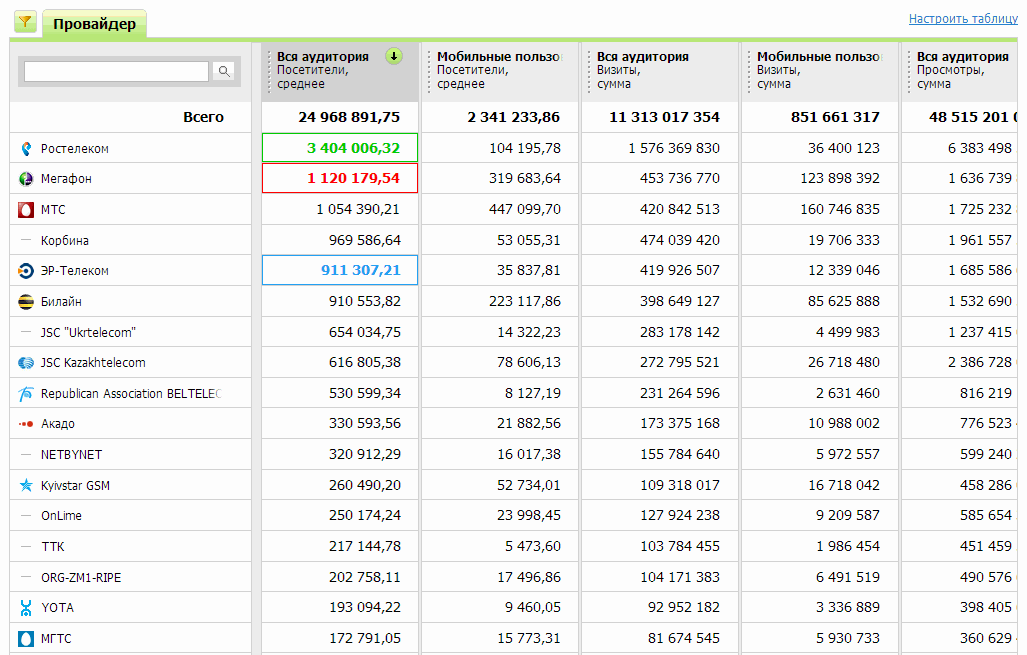The width and height of the screenshot is (1027, 655).
Task: Click the yellow filter funnel icon
Action: pyautogui.click(x=25, y=22)
